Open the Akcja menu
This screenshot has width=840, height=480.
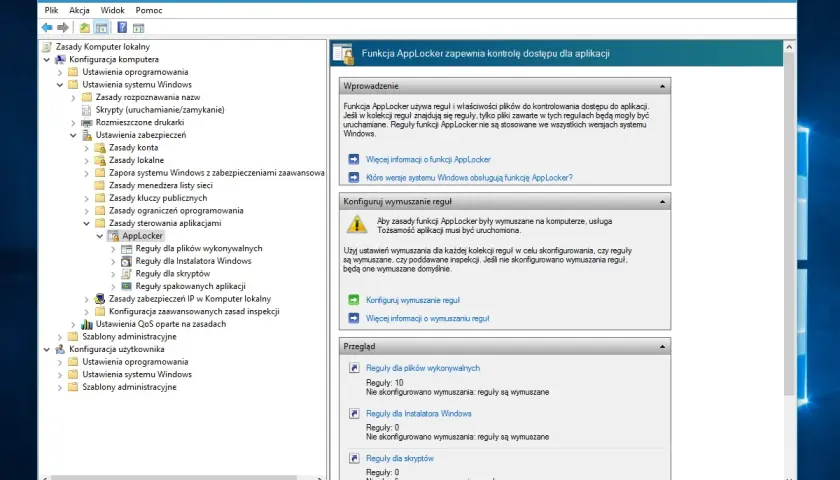[79, 10]
